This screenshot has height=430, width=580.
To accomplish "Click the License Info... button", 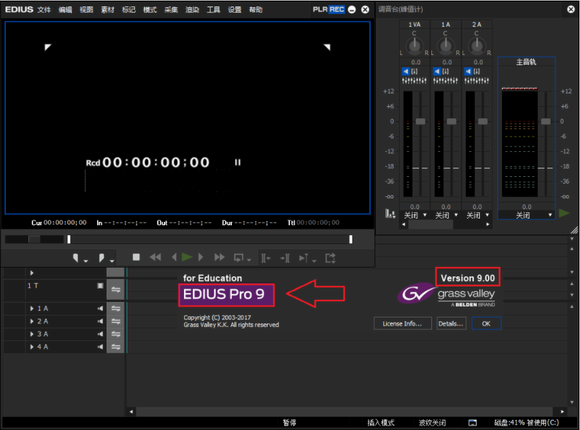I will (x=402, y=323).
